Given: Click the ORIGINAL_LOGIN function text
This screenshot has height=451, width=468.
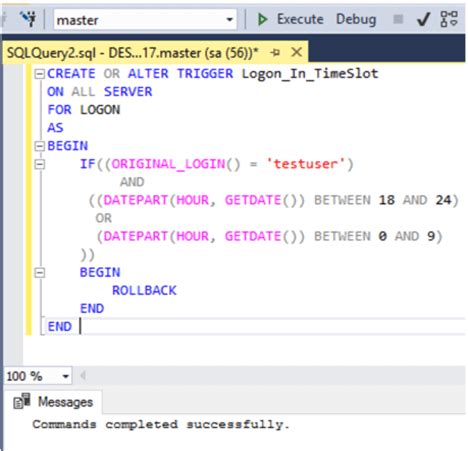Looking at the screenshot, I should pos(168,164).
